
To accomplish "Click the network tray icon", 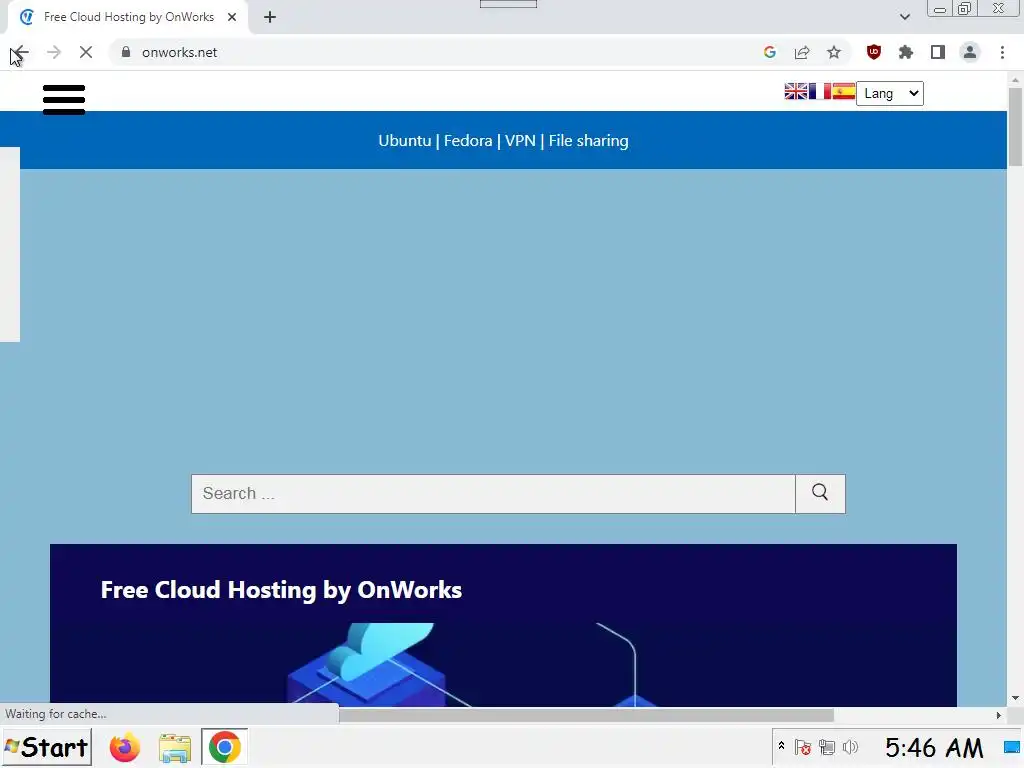I will click(x=826, y=747).
